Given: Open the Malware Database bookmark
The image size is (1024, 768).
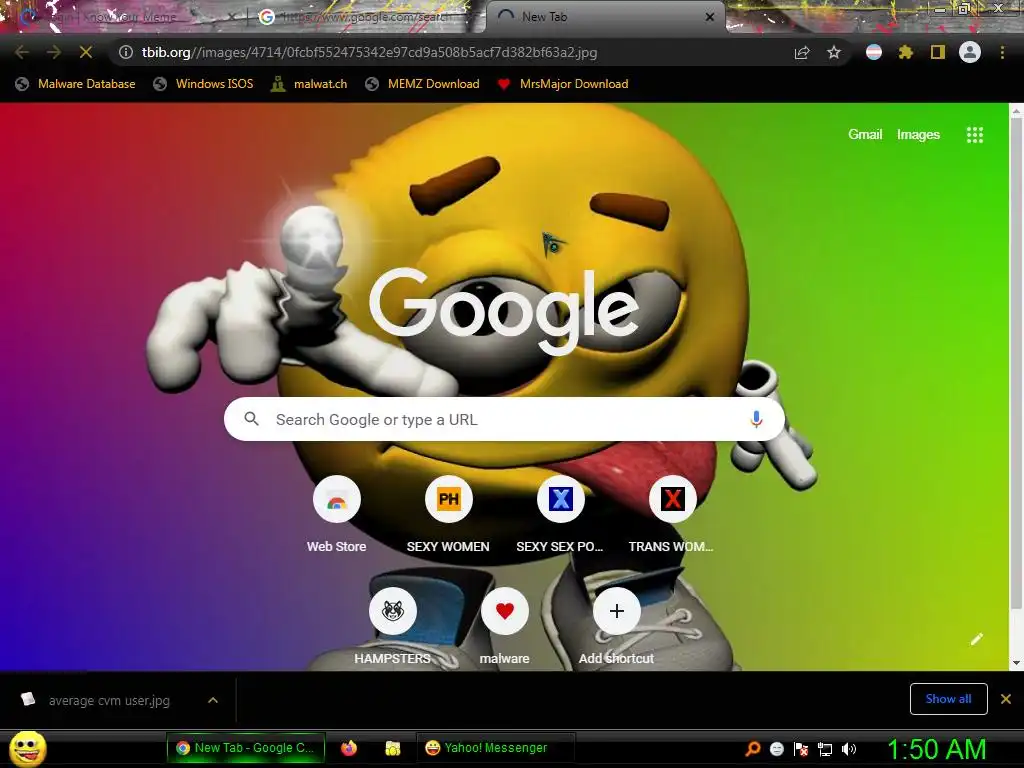Looking at the screenshot, I should (76, 84).
